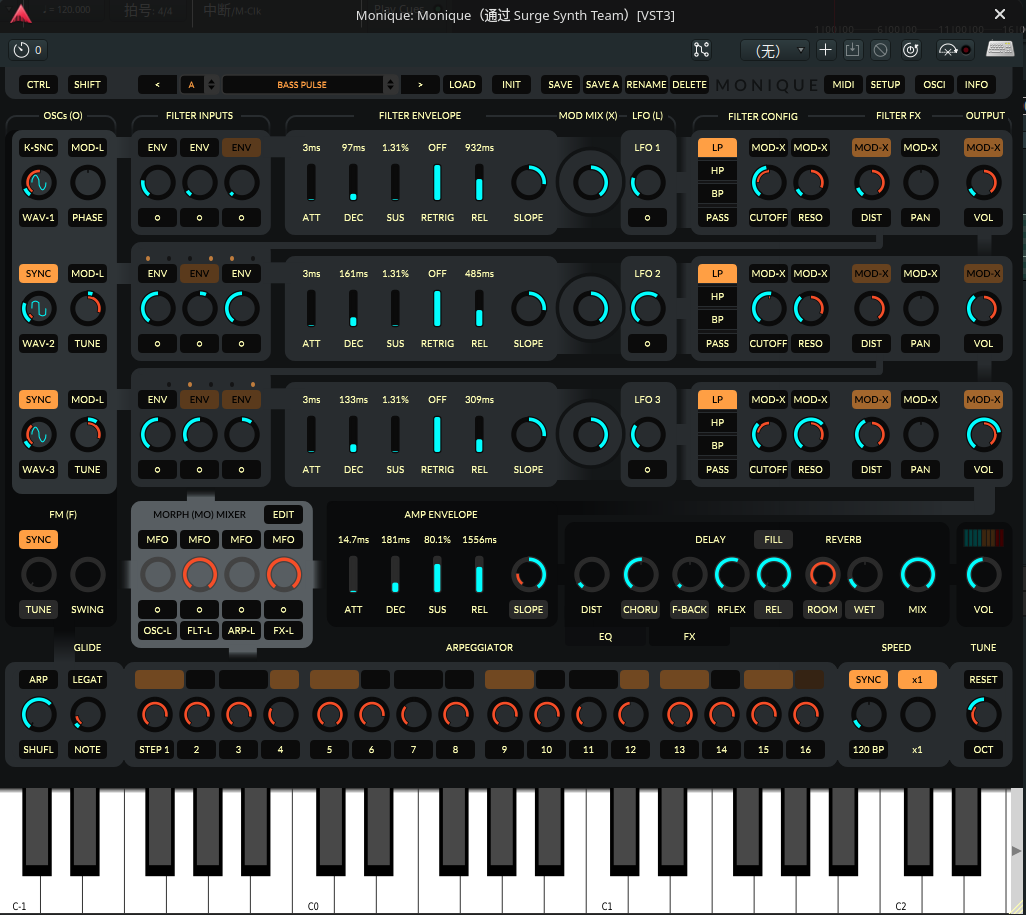Click the first row CUTOFF knob
Image resolution: width=1026 pixels, height=915 pixels.
(768, 183)
